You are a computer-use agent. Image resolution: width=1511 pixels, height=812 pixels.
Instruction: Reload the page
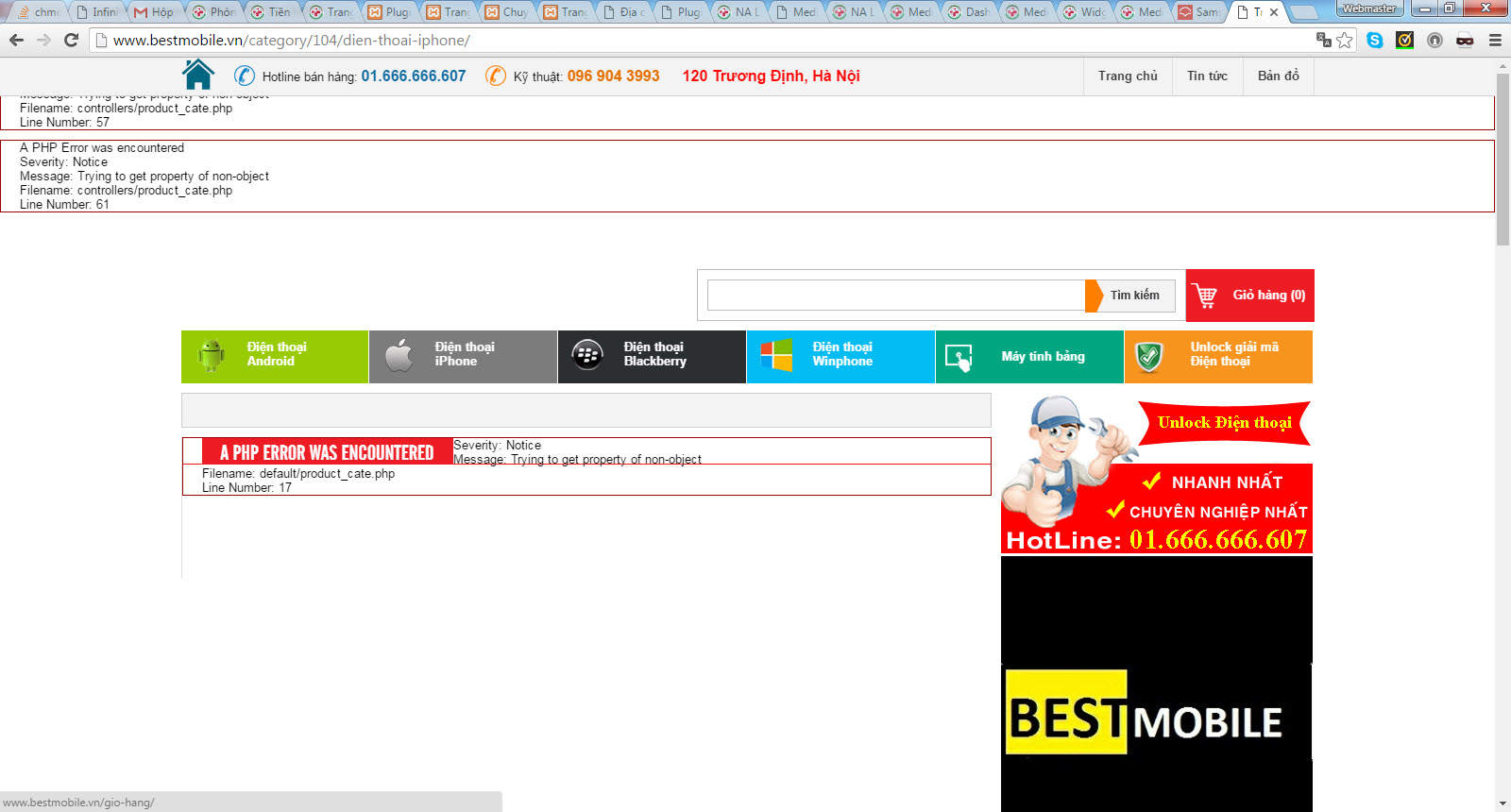click(71, 40)
